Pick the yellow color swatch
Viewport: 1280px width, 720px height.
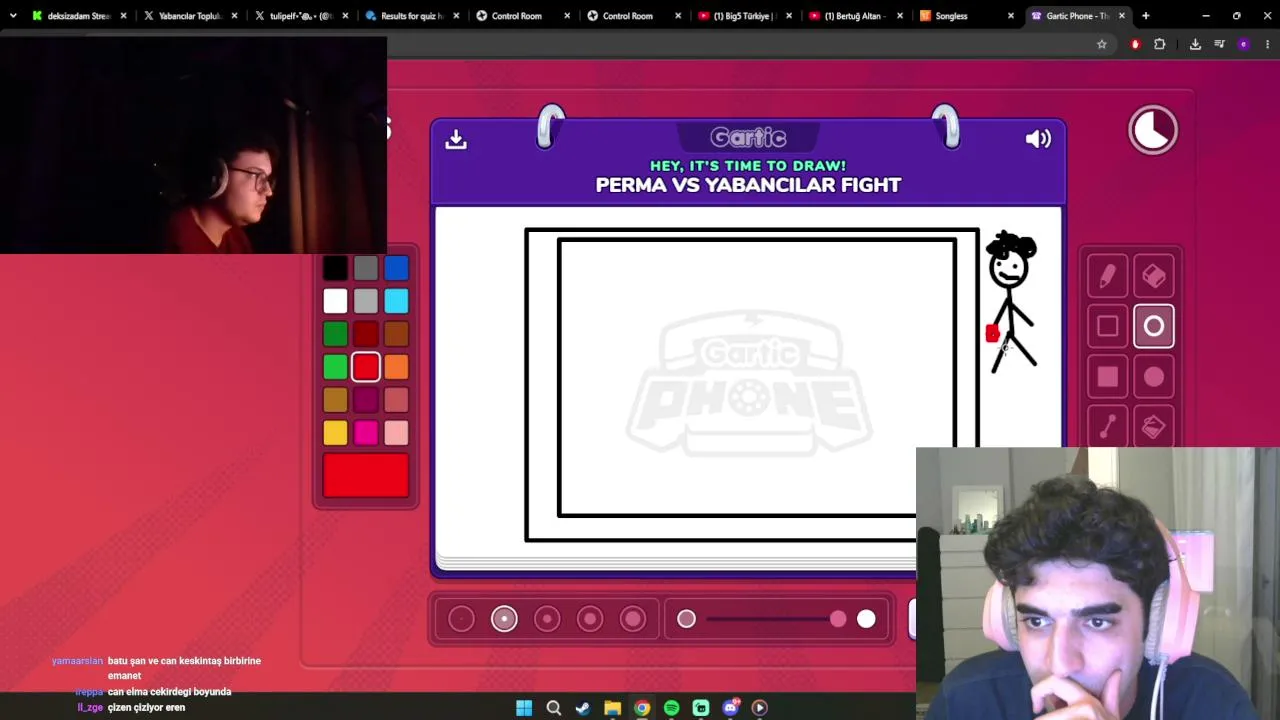coord(335,433)
